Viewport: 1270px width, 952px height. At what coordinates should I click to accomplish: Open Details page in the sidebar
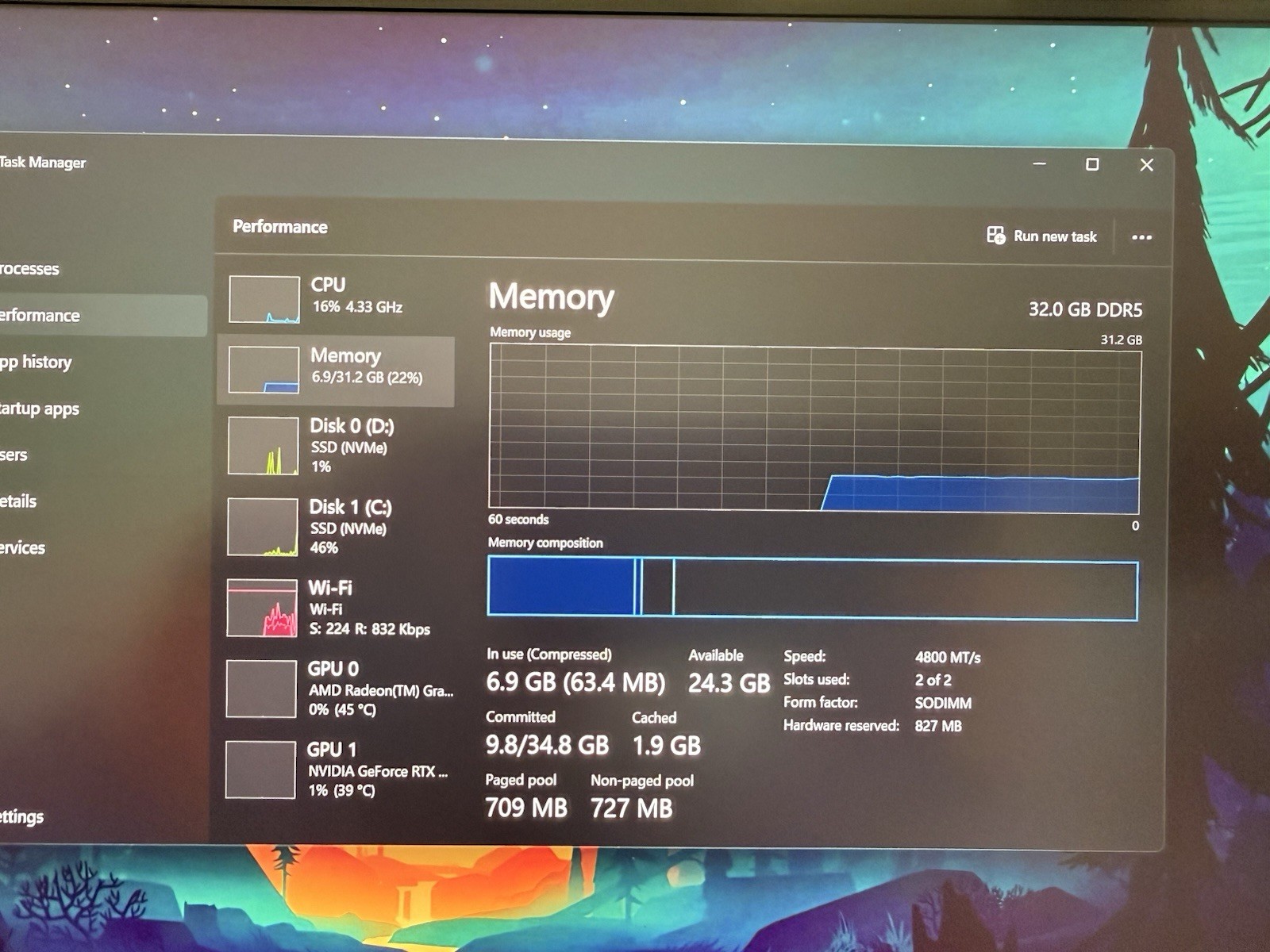(18, 501)
